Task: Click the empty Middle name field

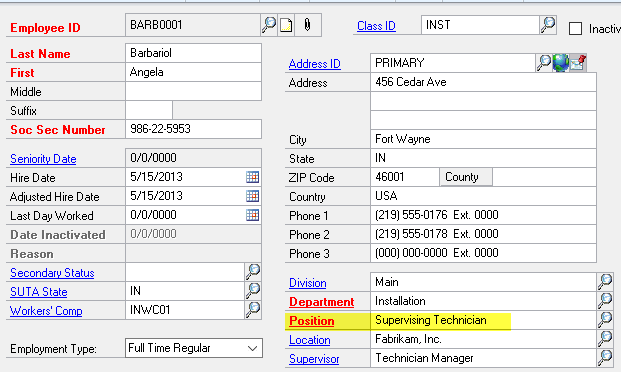Action: [194, 91]
